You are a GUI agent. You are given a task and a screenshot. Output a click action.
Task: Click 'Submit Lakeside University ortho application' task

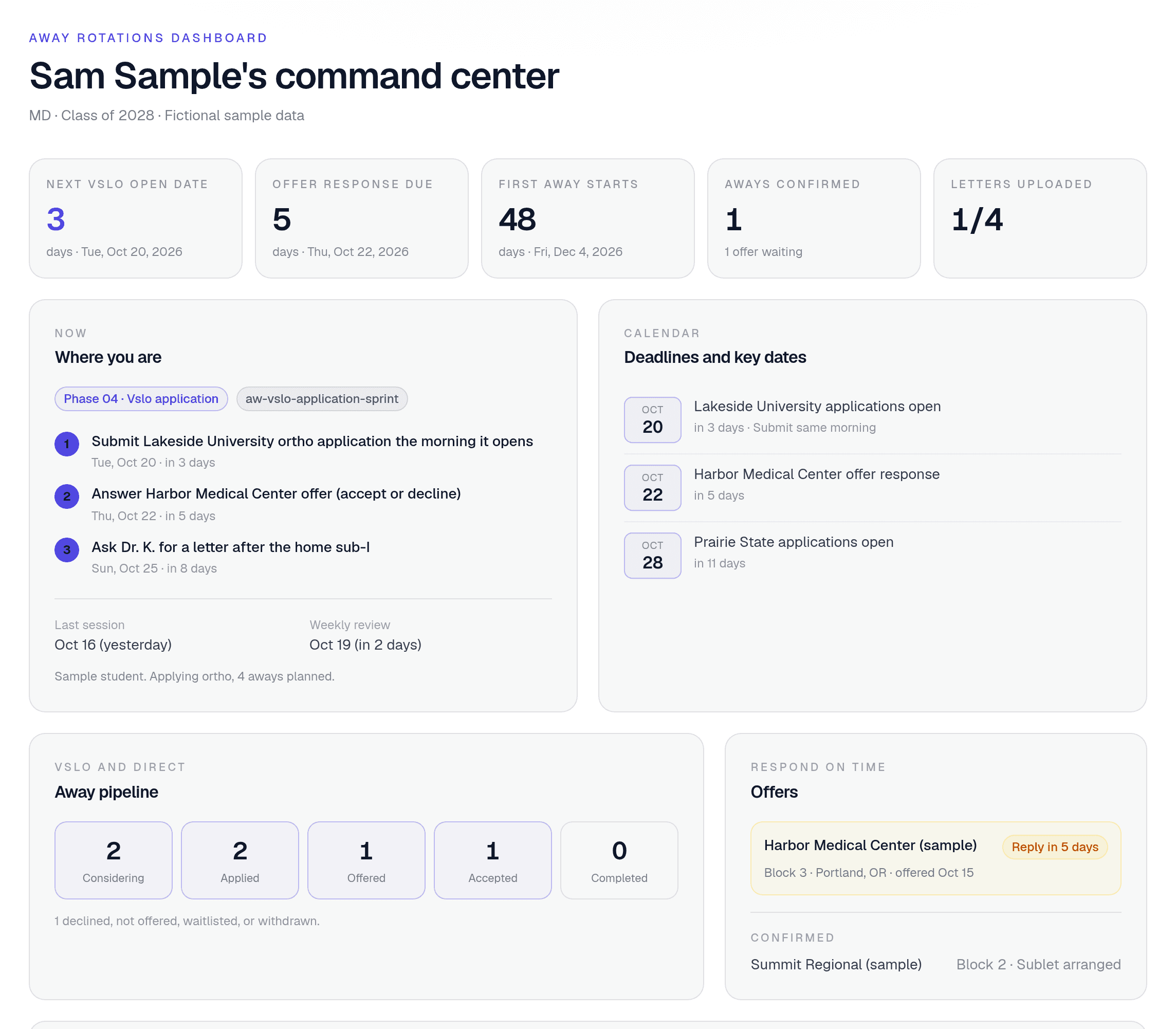tap(313, 441)
